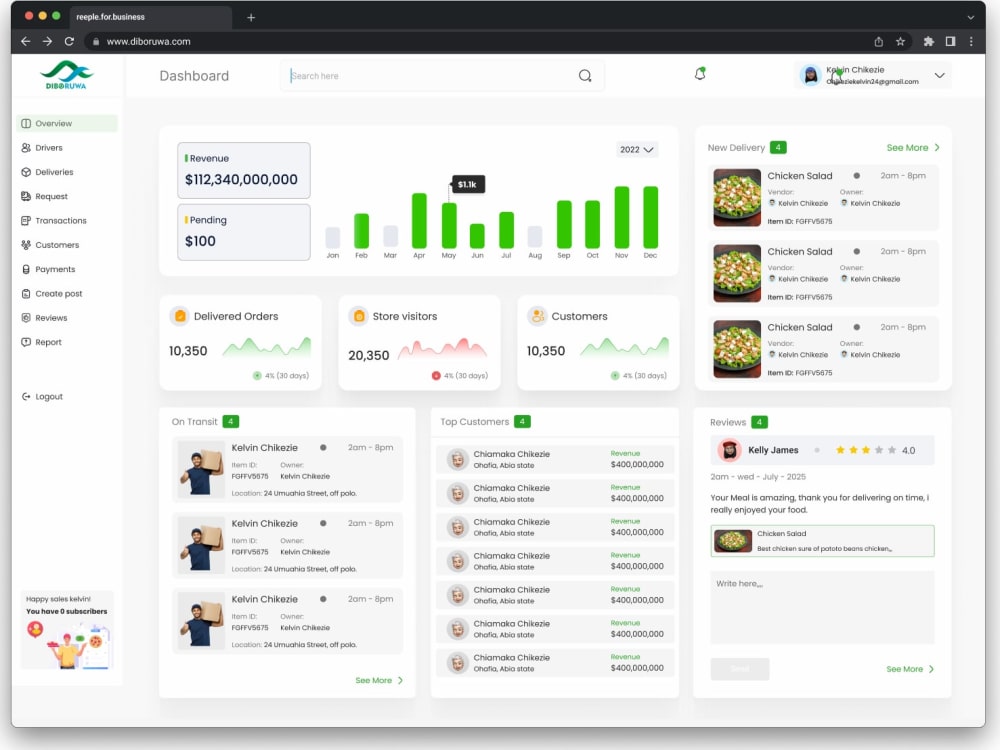Image resolution: width=1000 pixels, height=750 pixels.
Task: Click the browser back arrow
Action: click(26, 41)
